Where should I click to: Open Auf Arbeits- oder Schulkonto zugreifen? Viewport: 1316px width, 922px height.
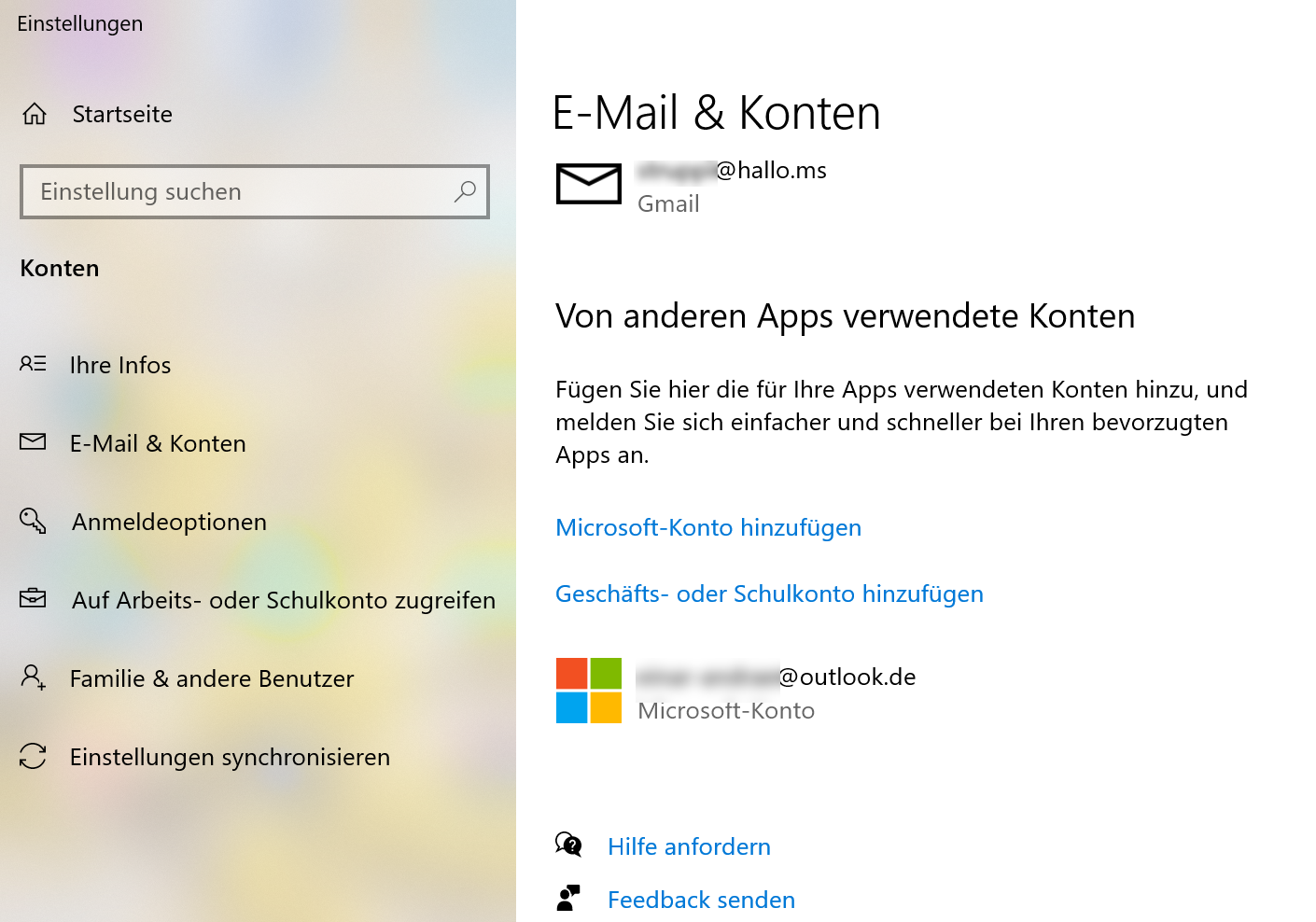[284, 600]
